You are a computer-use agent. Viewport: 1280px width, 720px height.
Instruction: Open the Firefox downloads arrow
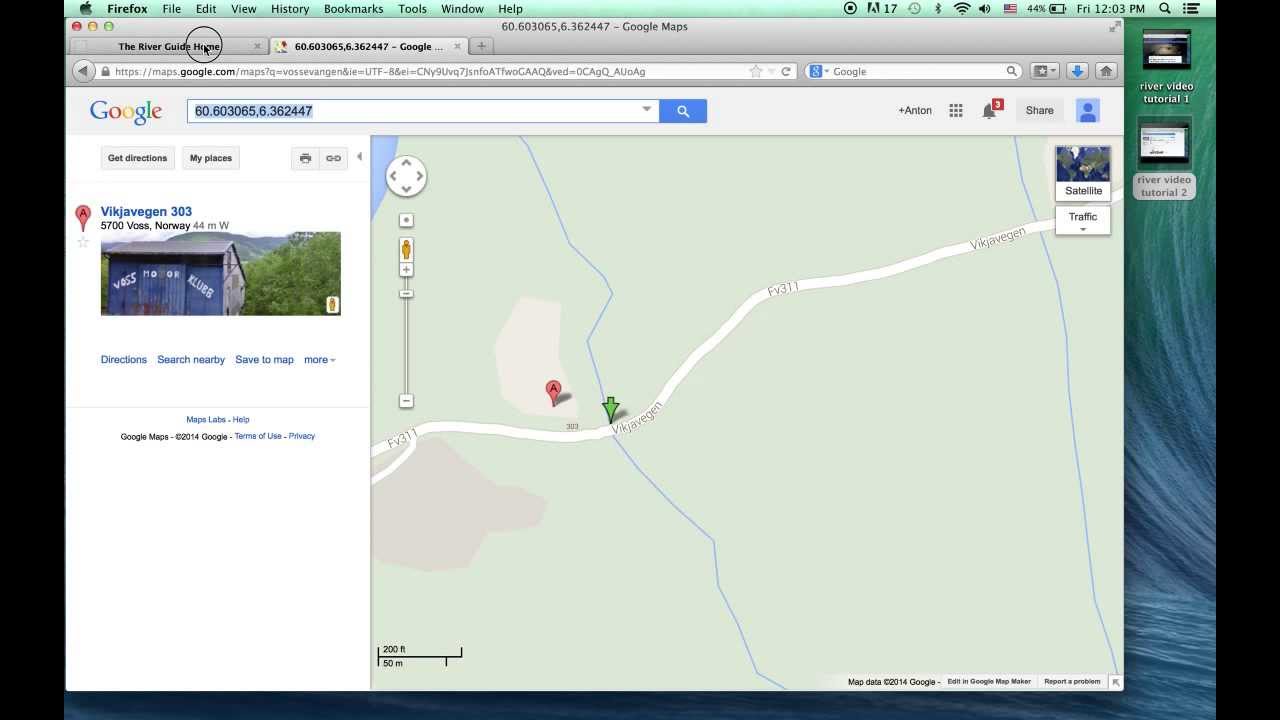click(1077, 71)
